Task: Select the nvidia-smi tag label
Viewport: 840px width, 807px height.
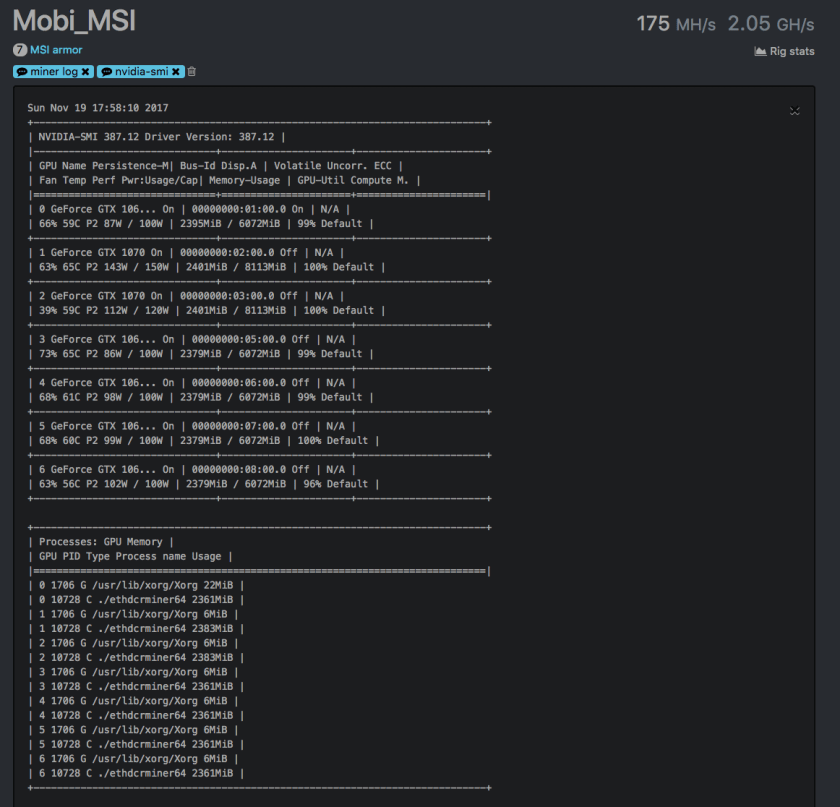Action: [141, 72]
